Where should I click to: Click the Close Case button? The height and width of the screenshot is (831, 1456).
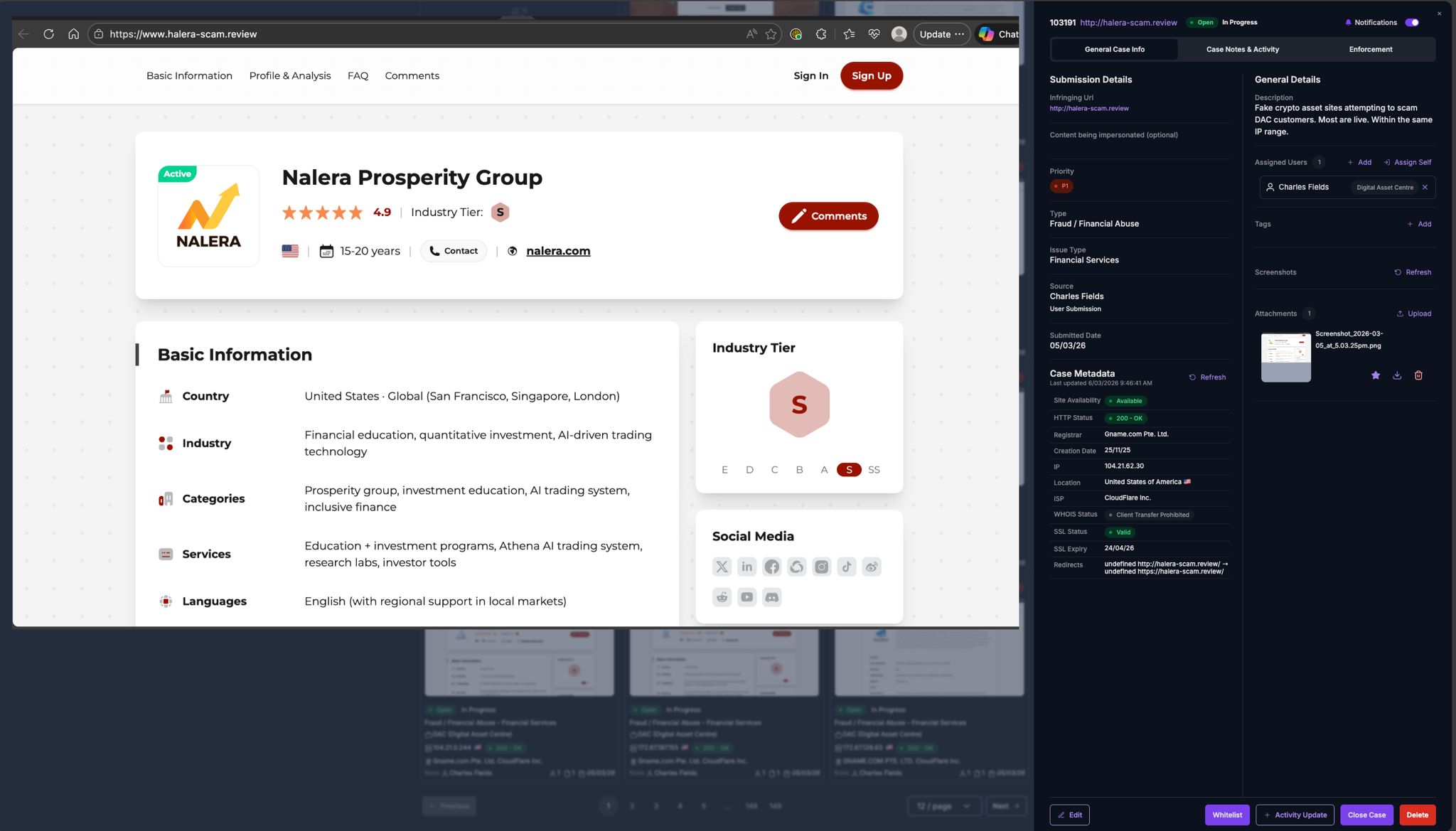point(1366,815)
